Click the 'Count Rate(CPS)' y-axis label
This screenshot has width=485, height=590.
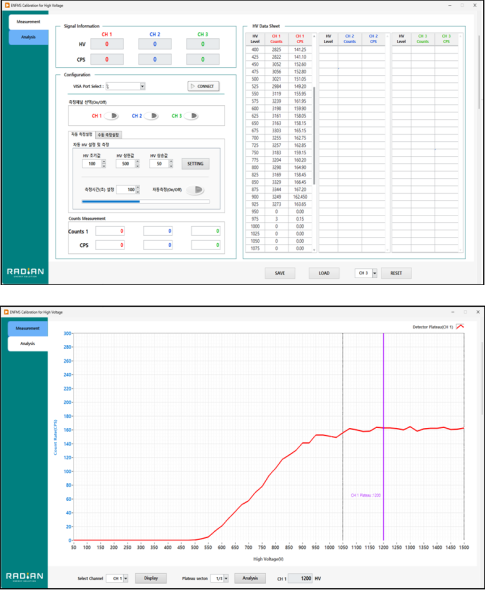coord(55,437)
